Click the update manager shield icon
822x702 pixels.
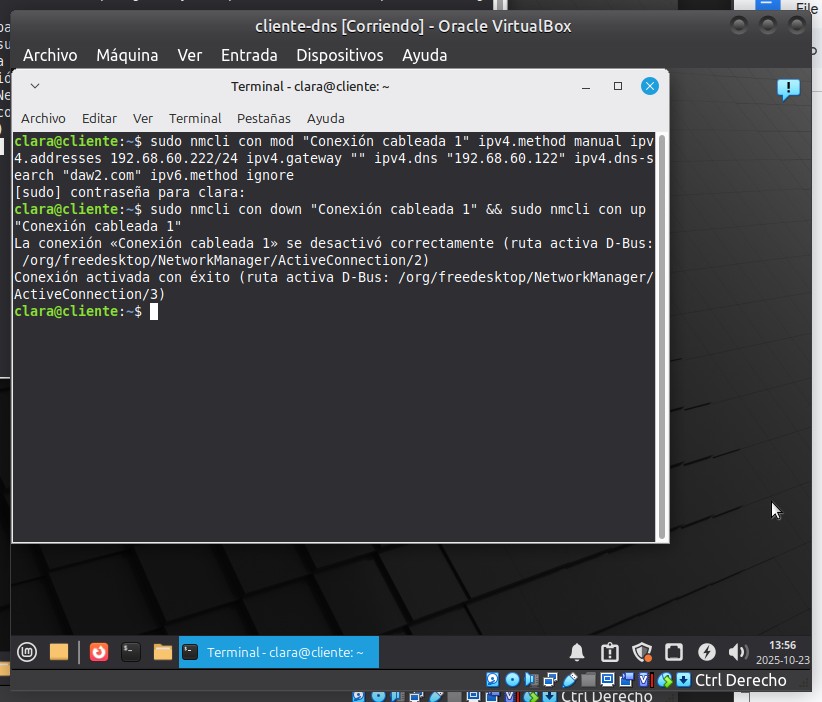pyautogui.click(x=642, y=652)
